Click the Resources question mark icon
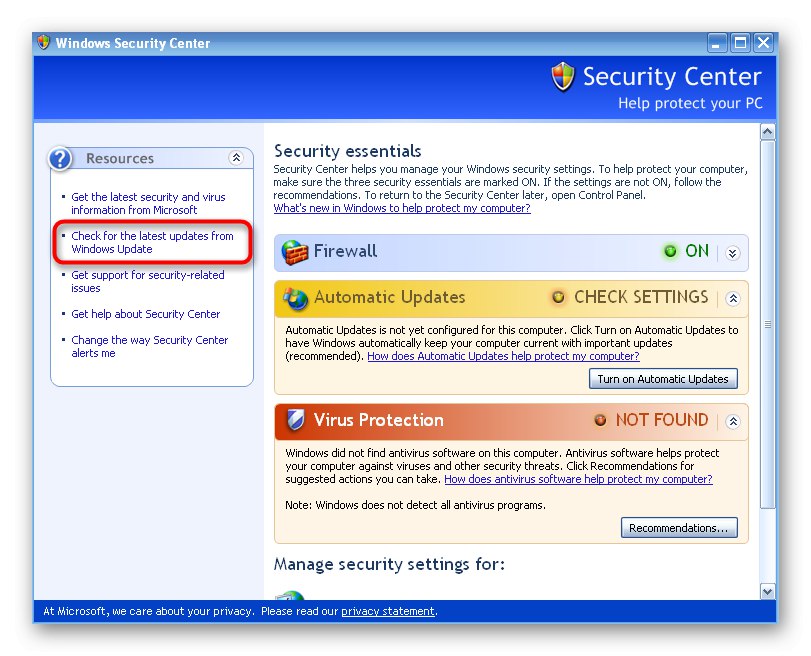This screenshot has width=811, height=656. pyautogui.click(x=61, y=158)
